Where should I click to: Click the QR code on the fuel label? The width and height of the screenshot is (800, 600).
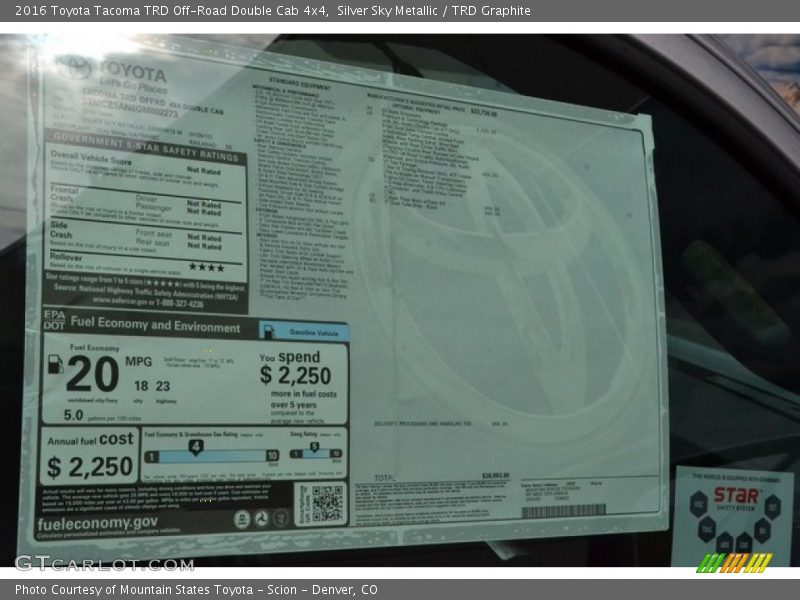coord(327,504)
